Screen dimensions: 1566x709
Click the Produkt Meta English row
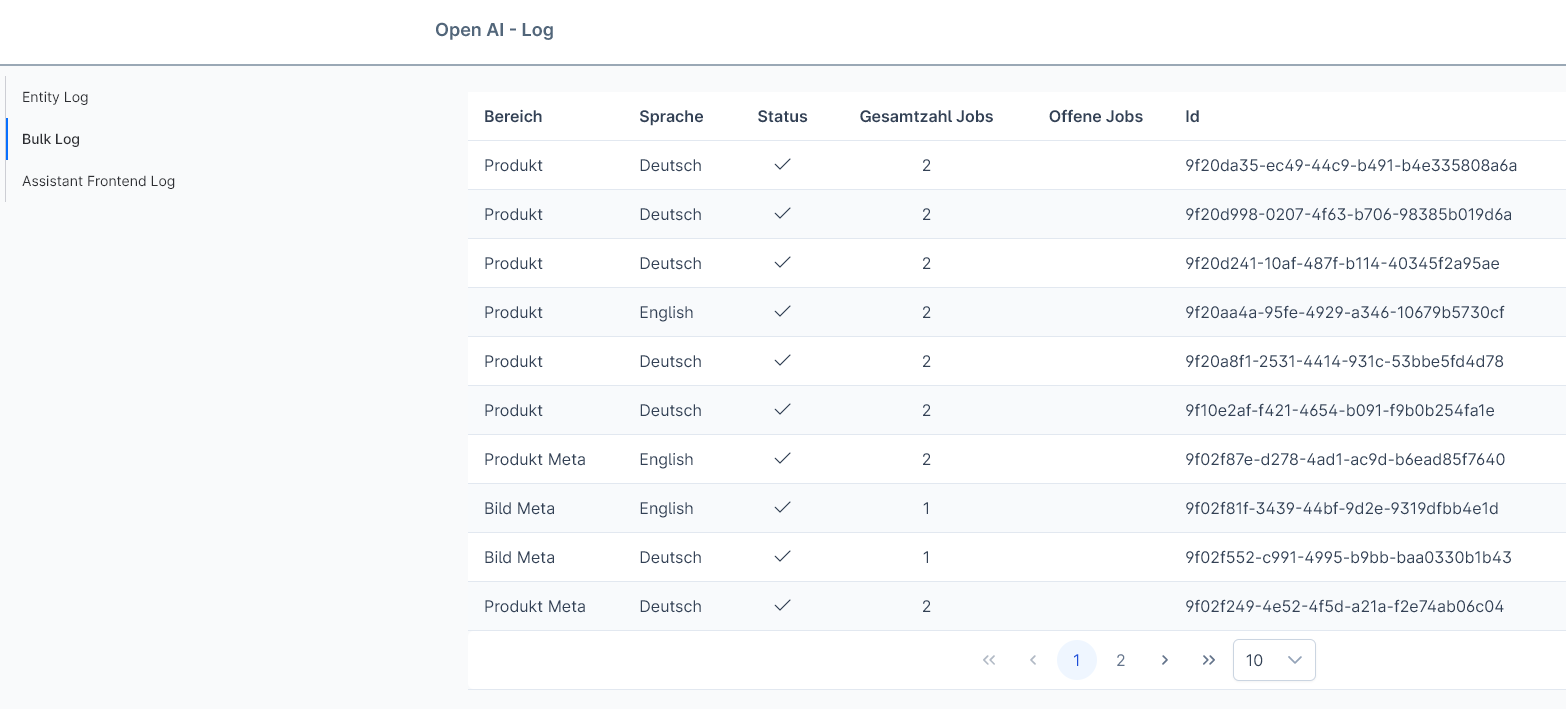coord(1017,459)
